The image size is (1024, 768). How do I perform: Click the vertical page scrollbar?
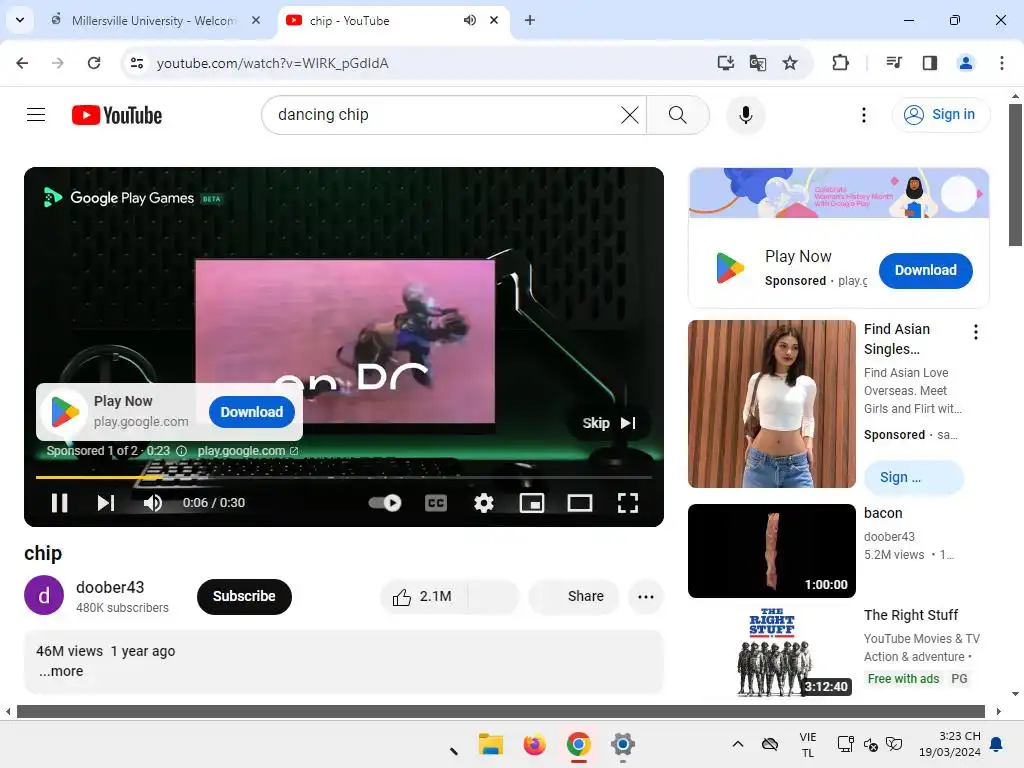click(x=1015, y=175)
